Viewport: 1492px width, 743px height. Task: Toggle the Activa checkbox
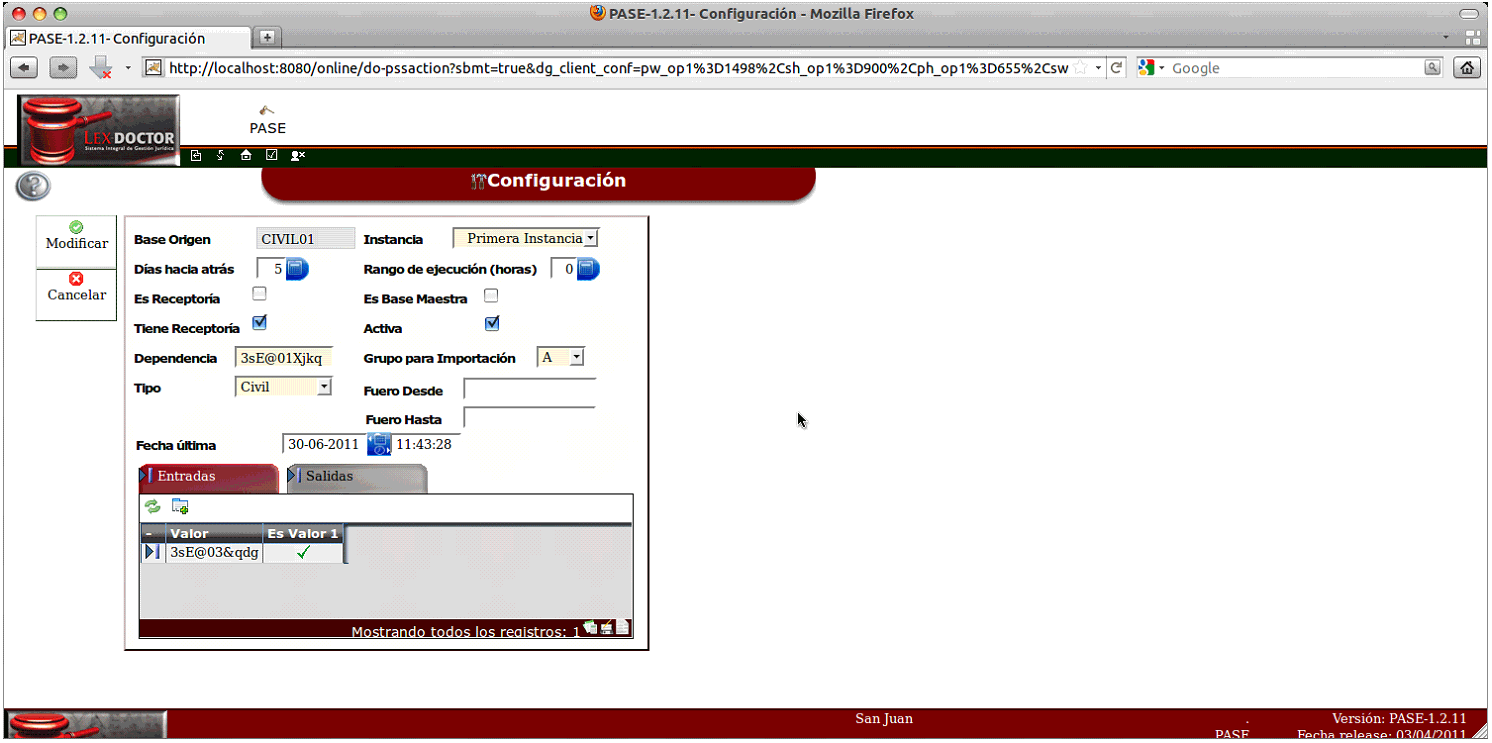coord(492,323)
